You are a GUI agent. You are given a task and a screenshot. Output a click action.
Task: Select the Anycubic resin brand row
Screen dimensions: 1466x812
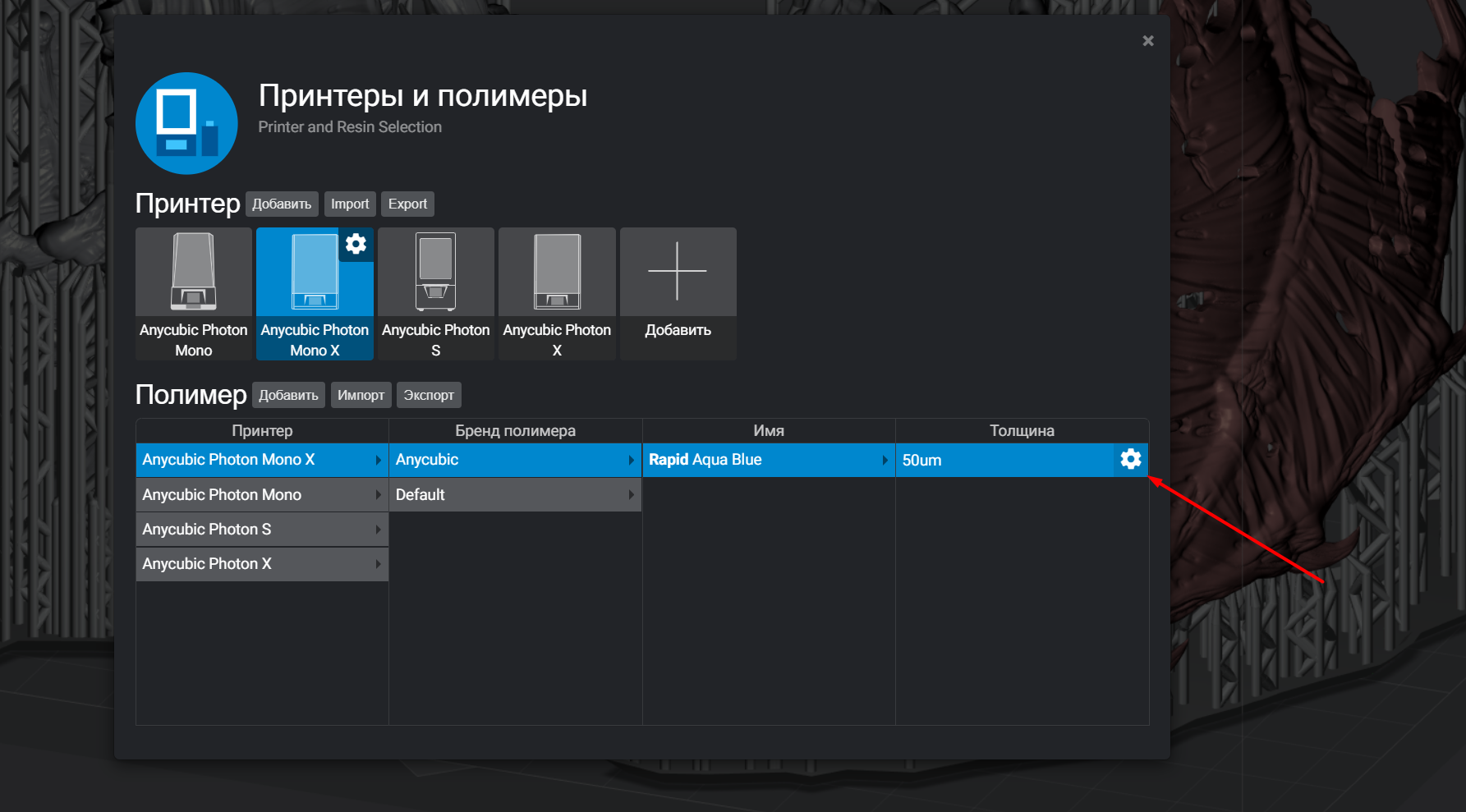coord(515,460)
